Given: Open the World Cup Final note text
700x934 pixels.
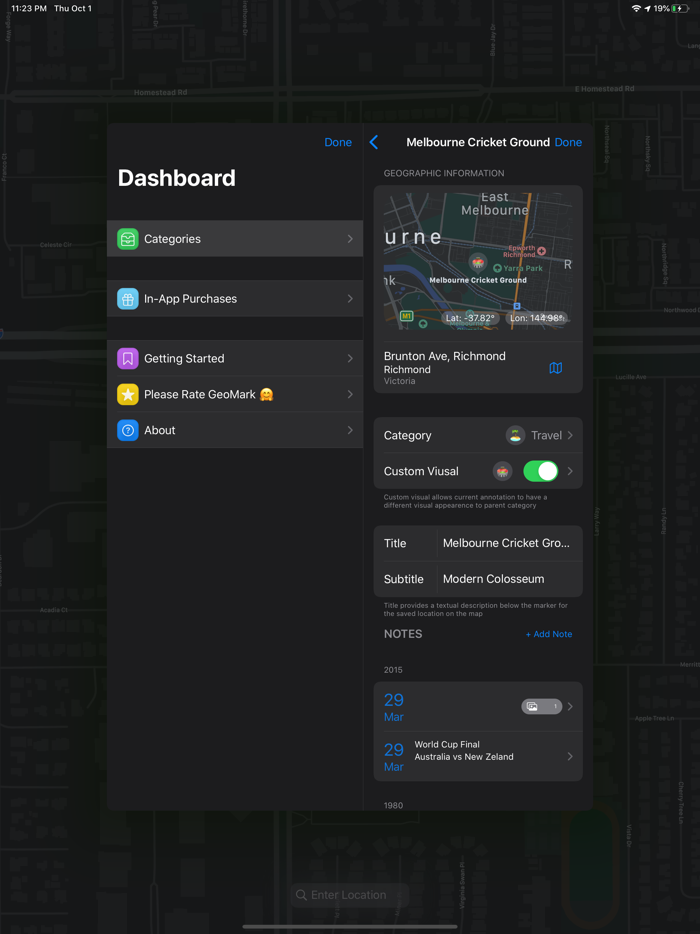Looking at the screenshot, I should coord(464,751).
